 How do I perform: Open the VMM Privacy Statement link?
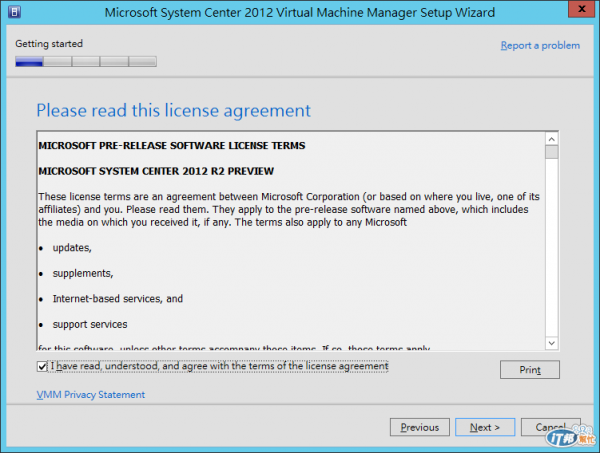[91, 394]
